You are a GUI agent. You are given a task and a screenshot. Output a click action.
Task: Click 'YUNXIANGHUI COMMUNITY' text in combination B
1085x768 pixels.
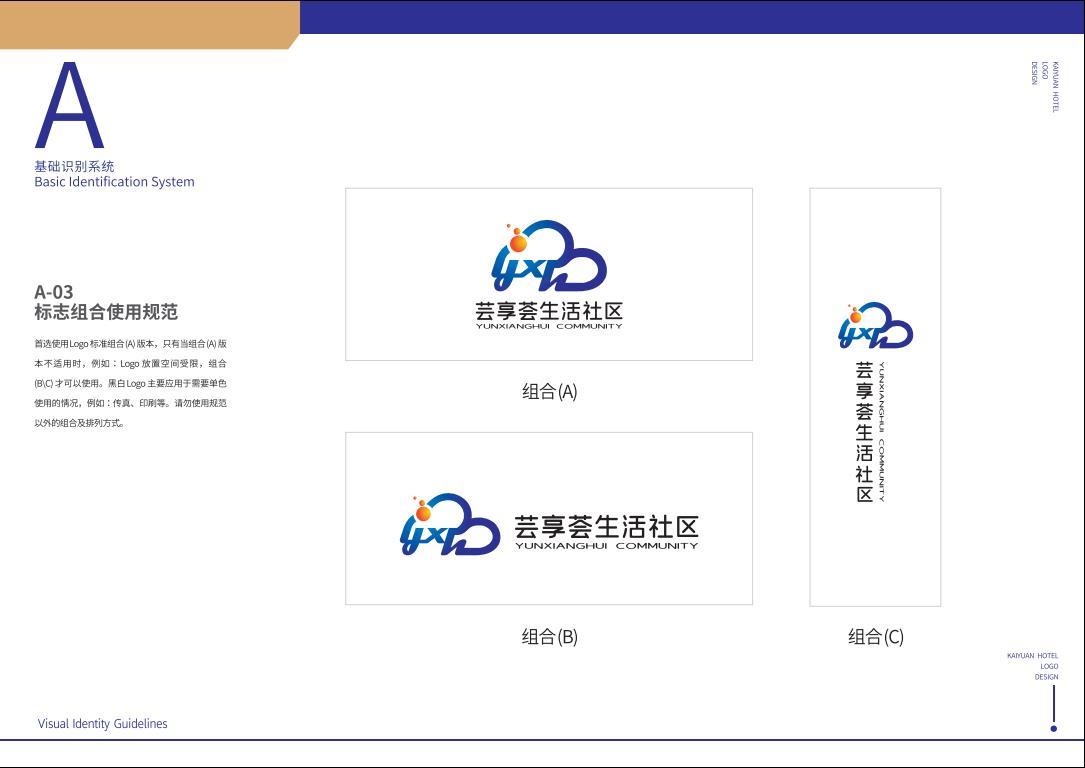click(x=606, y=545)
